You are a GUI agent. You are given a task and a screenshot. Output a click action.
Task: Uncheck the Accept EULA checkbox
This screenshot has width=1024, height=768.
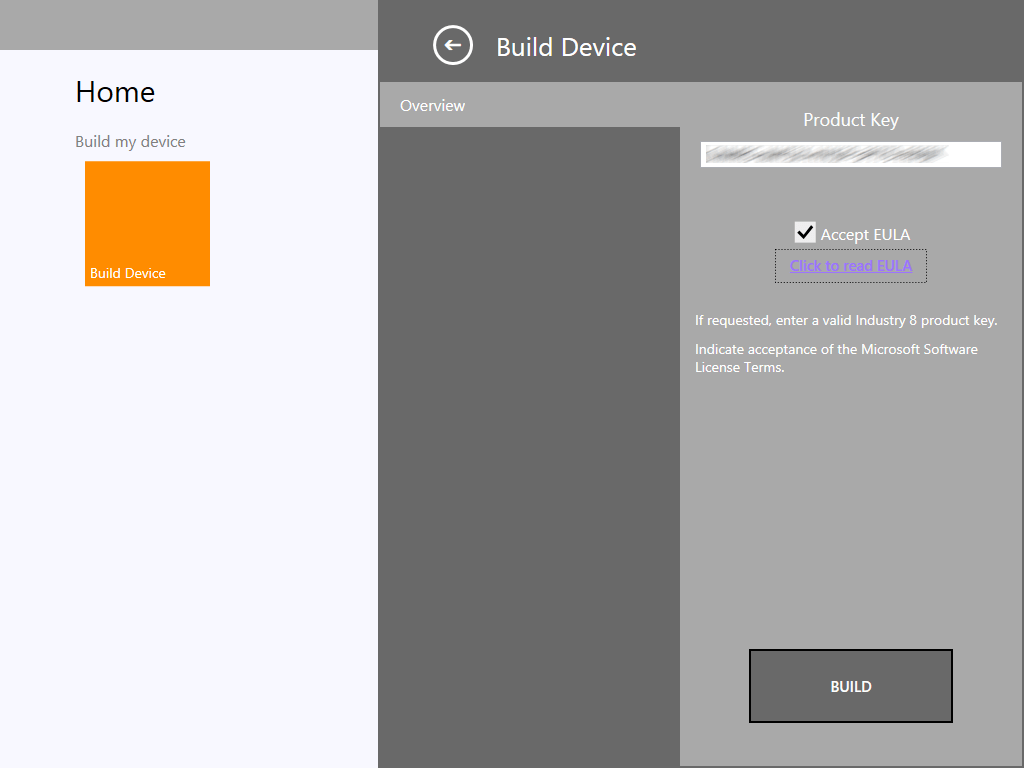(x=805, y=232)
